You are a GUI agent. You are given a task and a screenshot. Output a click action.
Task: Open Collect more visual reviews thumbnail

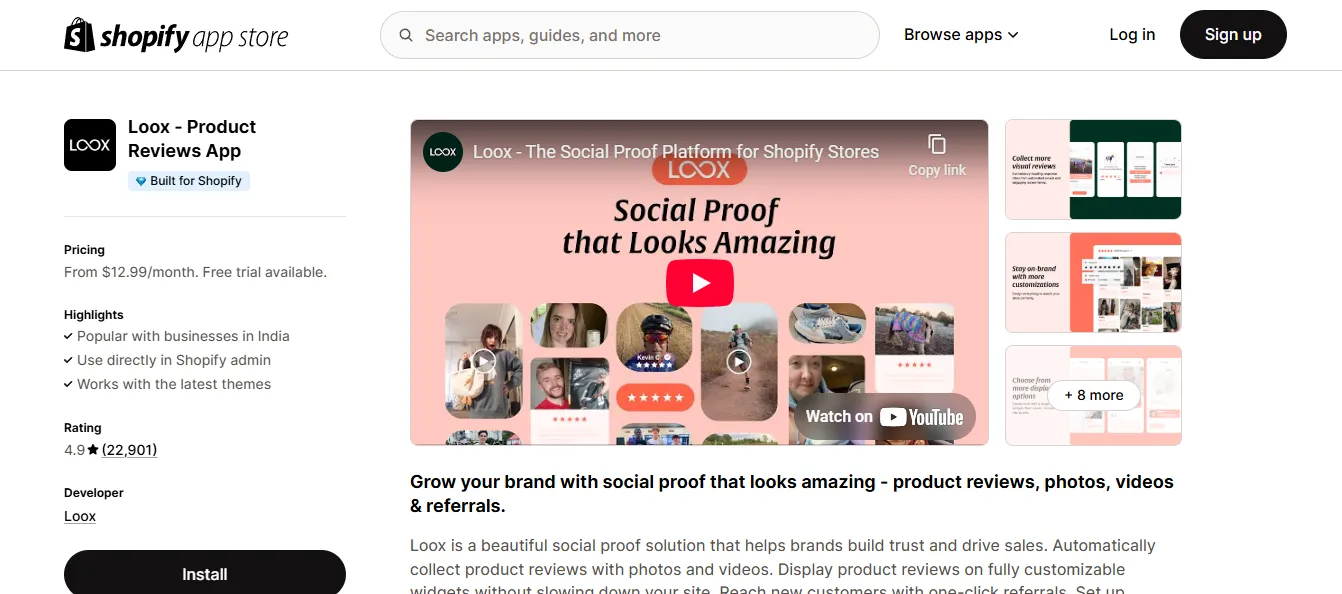pyautogui.click(x=1093, y=169)
